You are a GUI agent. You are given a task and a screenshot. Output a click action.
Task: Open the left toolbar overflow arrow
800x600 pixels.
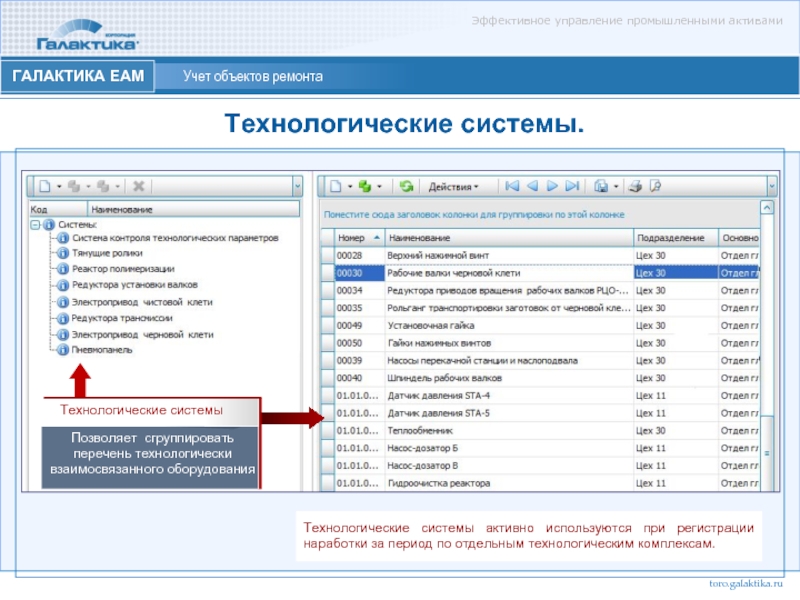point(297,187)
